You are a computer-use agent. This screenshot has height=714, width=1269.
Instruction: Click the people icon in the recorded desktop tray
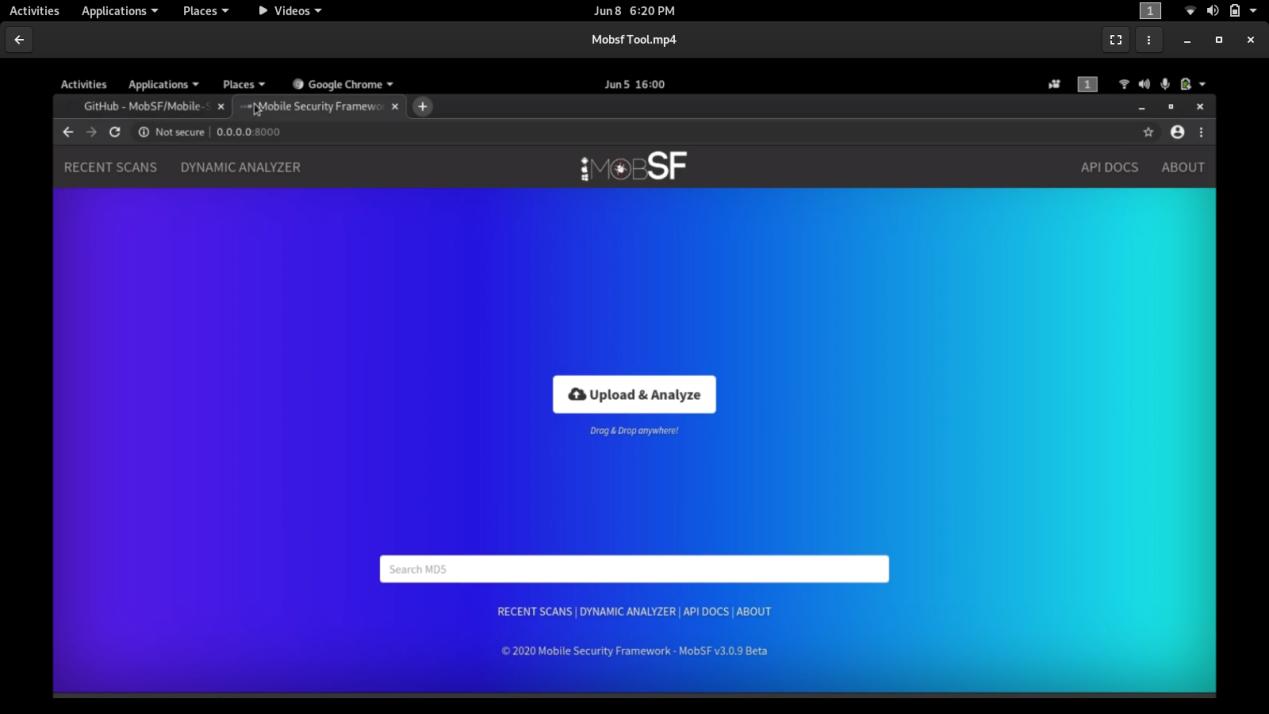pyautogui.click(x=1054, y=85)
